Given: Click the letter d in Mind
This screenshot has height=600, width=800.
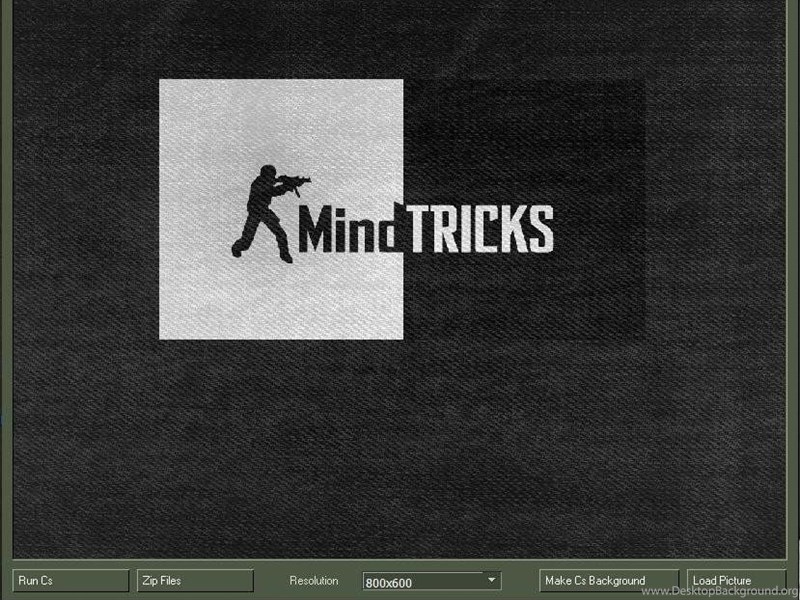Looking at the screenshot, I should tap(384, 229).
